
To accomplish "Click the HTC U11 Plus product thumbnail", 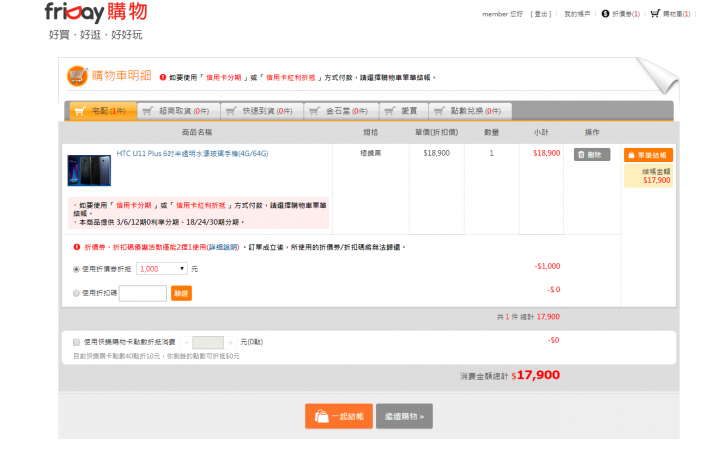I will [x=89, y=170].
